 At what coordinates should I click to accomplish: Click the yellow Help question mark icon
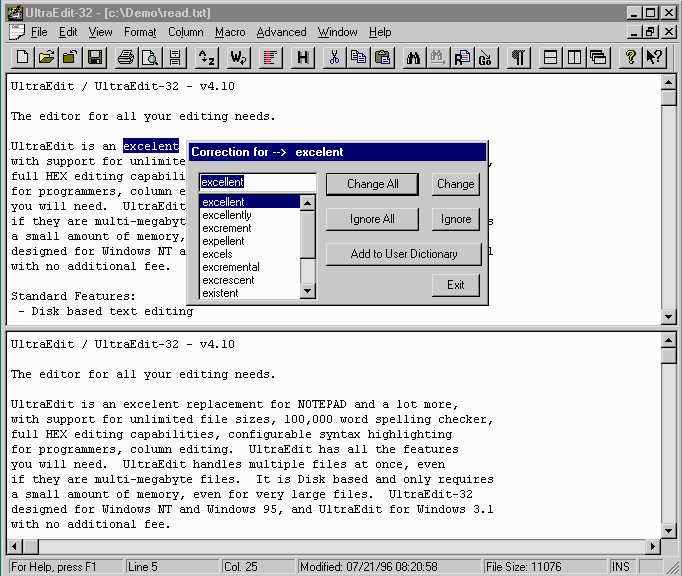630,57
